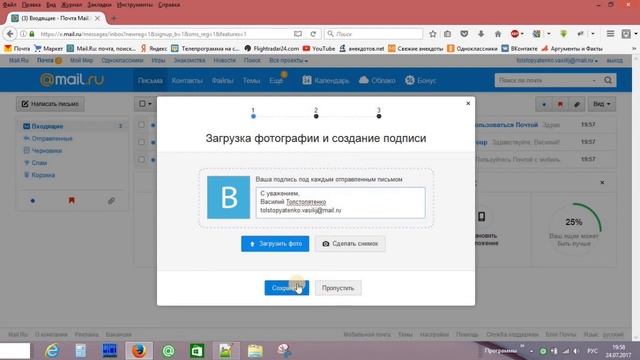The width and height of the screenshot is (640, 360).
Task: Click inside the signature text box
Action: 340,202
